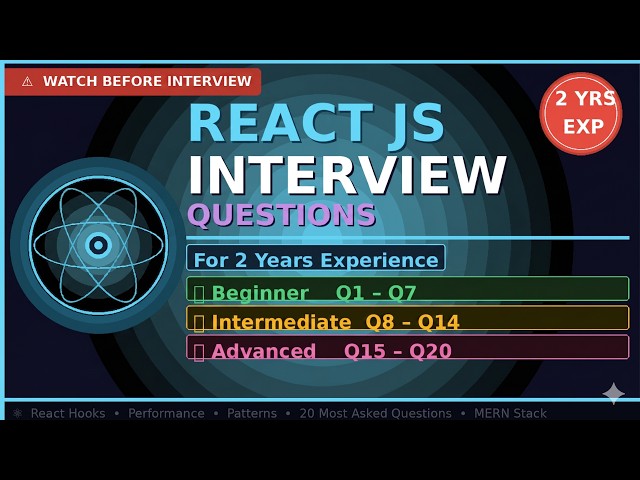The width and height of the screenshot is (640, 480).
Task: Click the For 2 Years Experience box
Action: tap(316, 258)
